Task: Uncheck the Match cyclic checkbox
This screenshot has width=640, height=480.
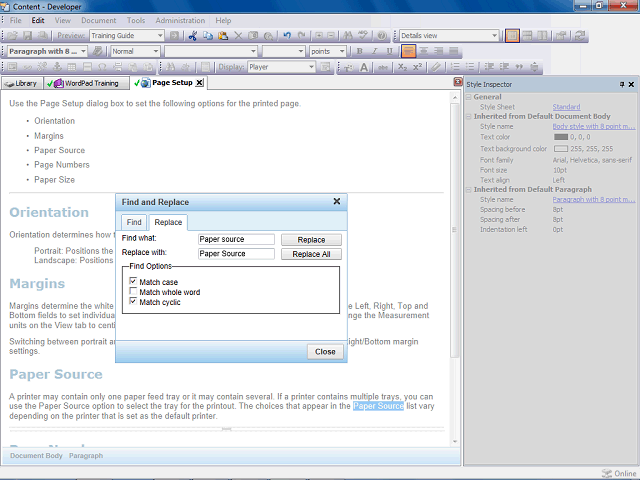Action: 133,301
